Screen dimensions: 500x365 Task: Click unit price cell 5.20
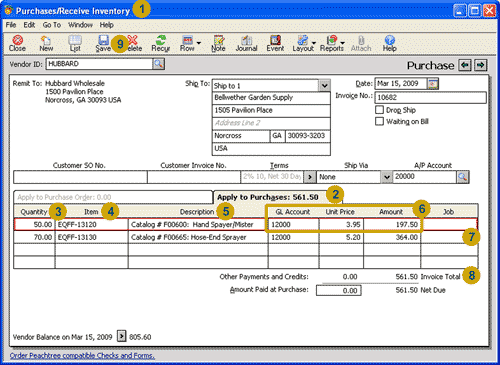tap(341, 237)
